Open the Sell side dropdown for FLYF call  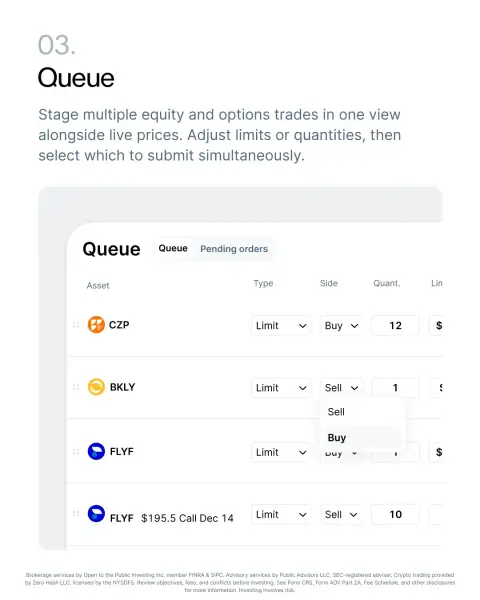click(341, 515)
